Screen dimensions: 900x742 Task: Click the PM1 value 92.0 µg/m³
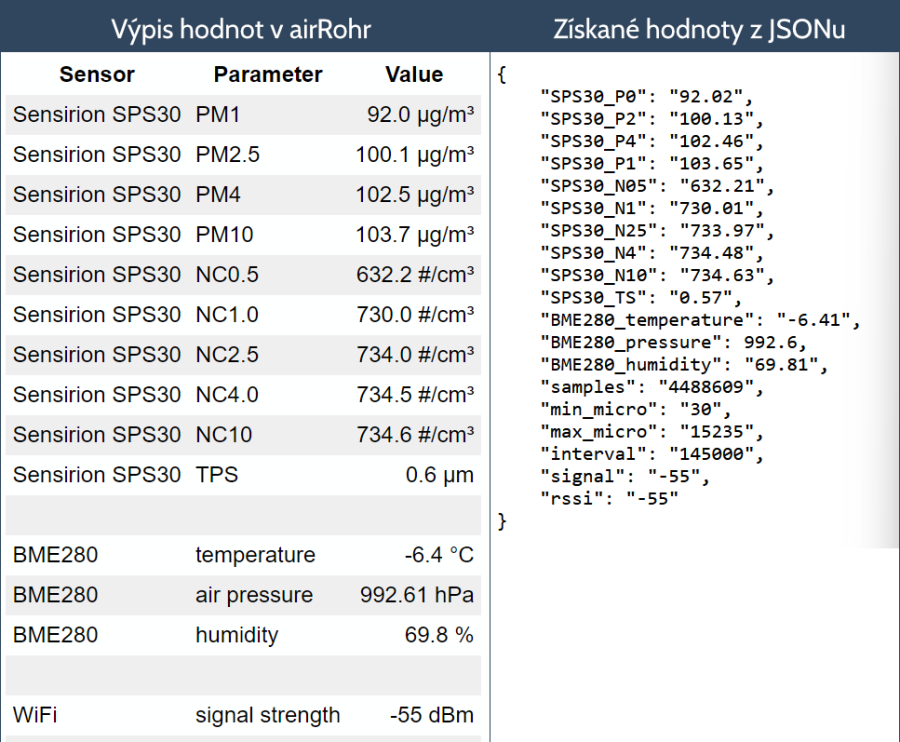click(x=420, y=115)
